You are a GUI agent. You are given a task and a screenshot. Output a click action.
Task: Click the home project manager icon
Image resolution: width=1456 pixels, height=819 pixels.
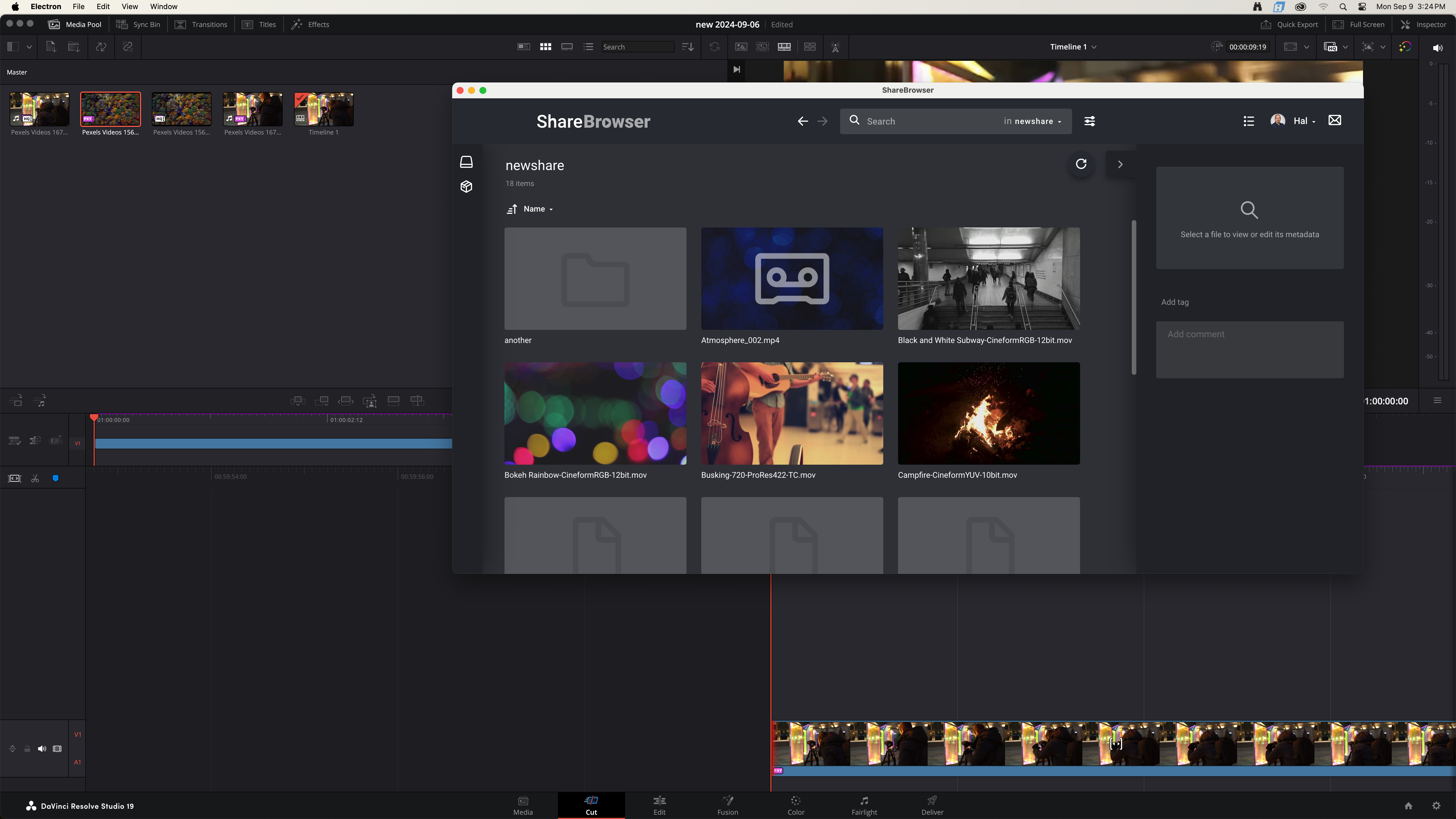tap(1409, 806)
